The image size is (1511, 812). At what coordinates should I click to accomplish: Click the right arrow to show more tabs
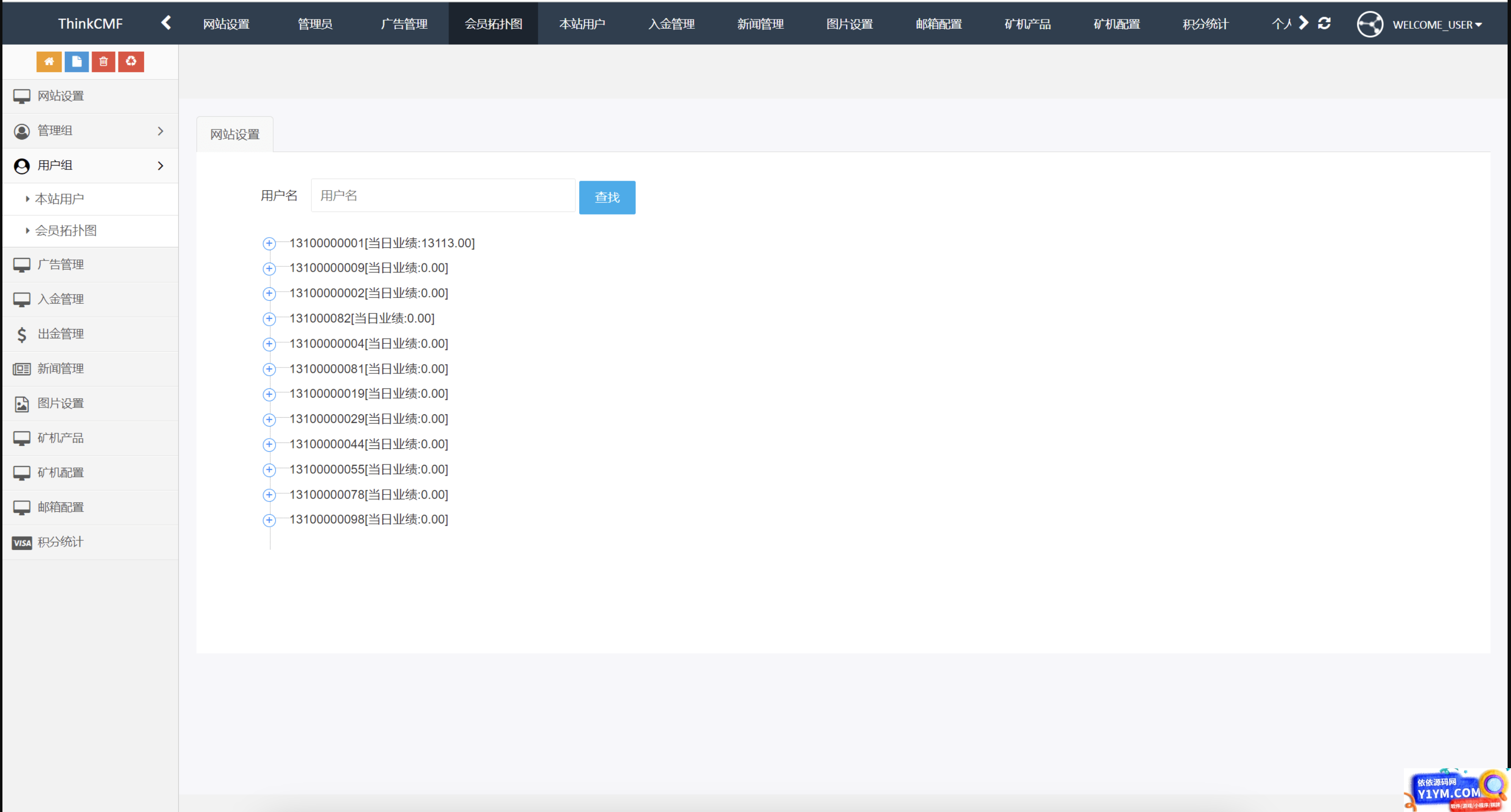[x=1303, y=23]
